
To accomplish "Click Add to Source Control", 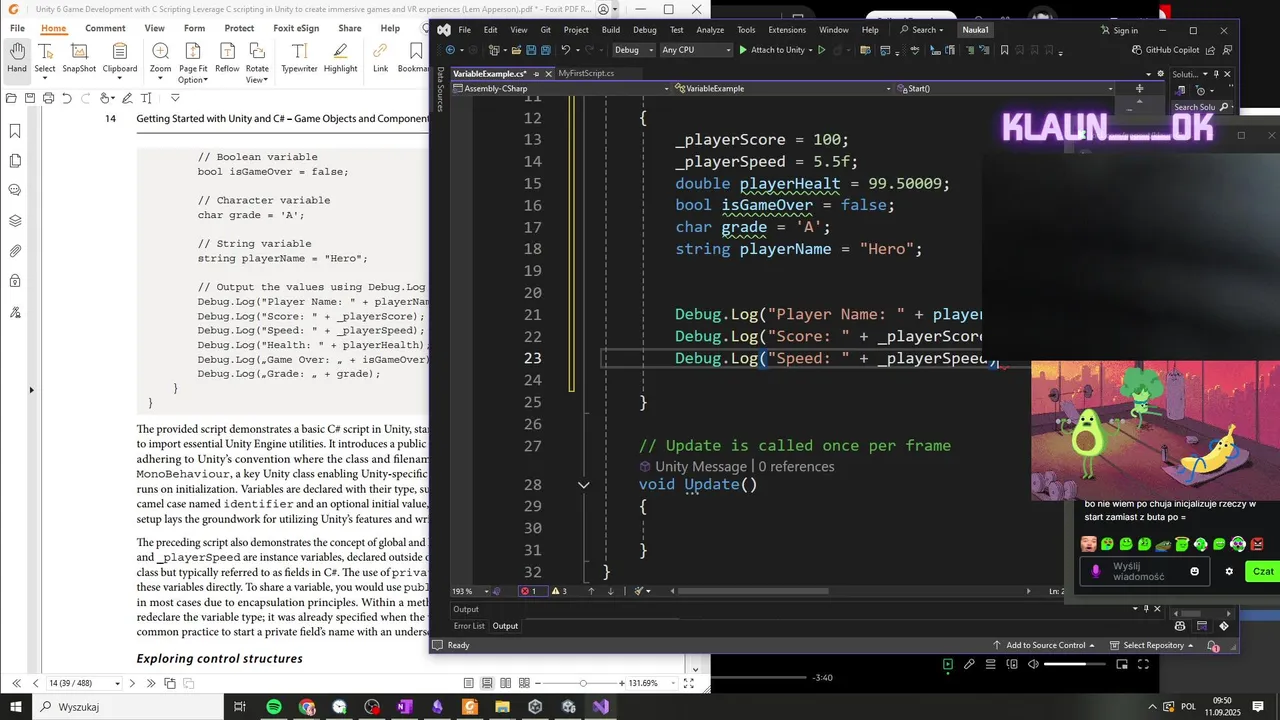I will 1043,646.
